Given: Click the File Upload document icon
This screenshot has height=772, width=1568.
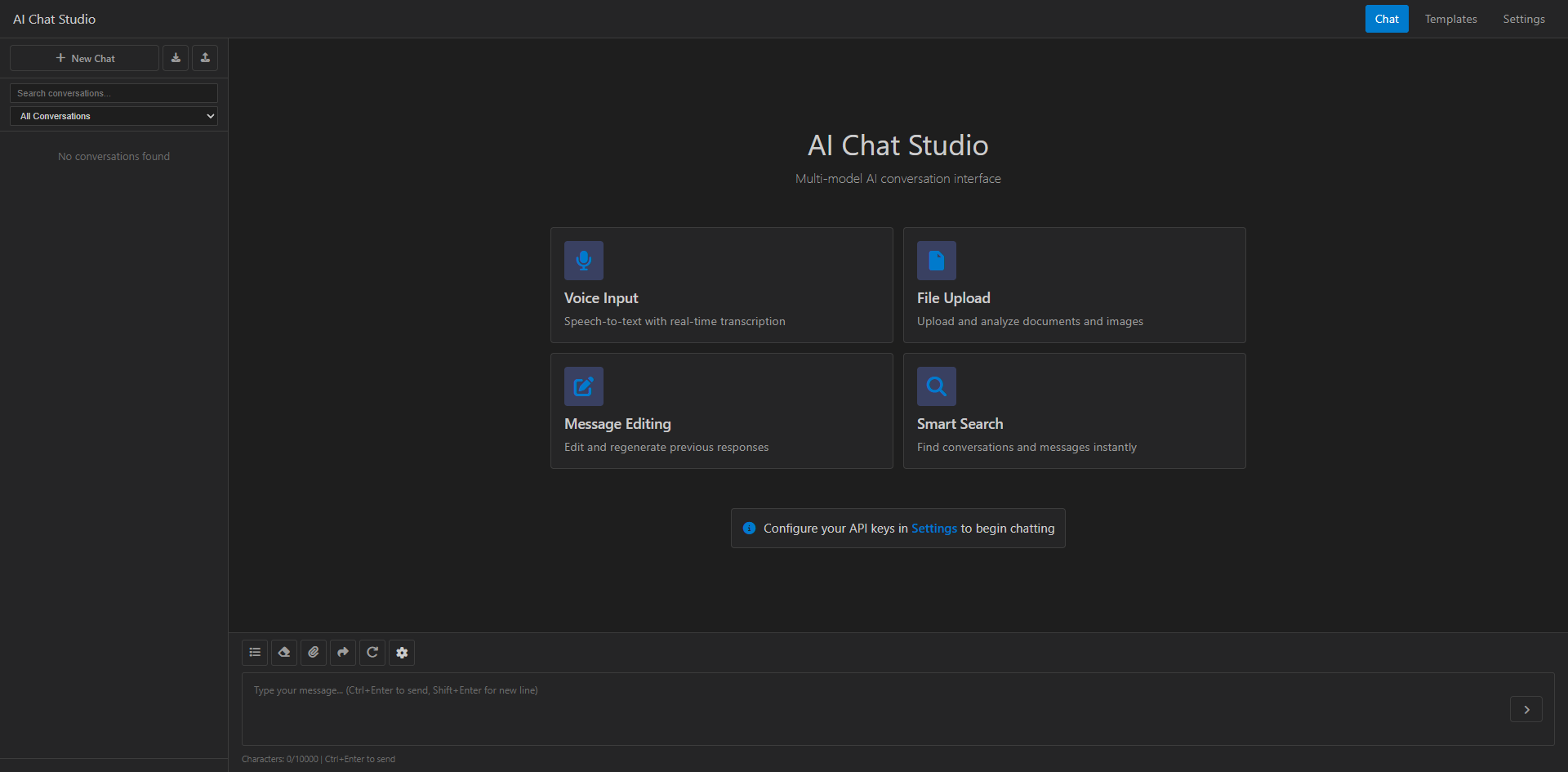Looking at the screenshot, I should 936,260.
